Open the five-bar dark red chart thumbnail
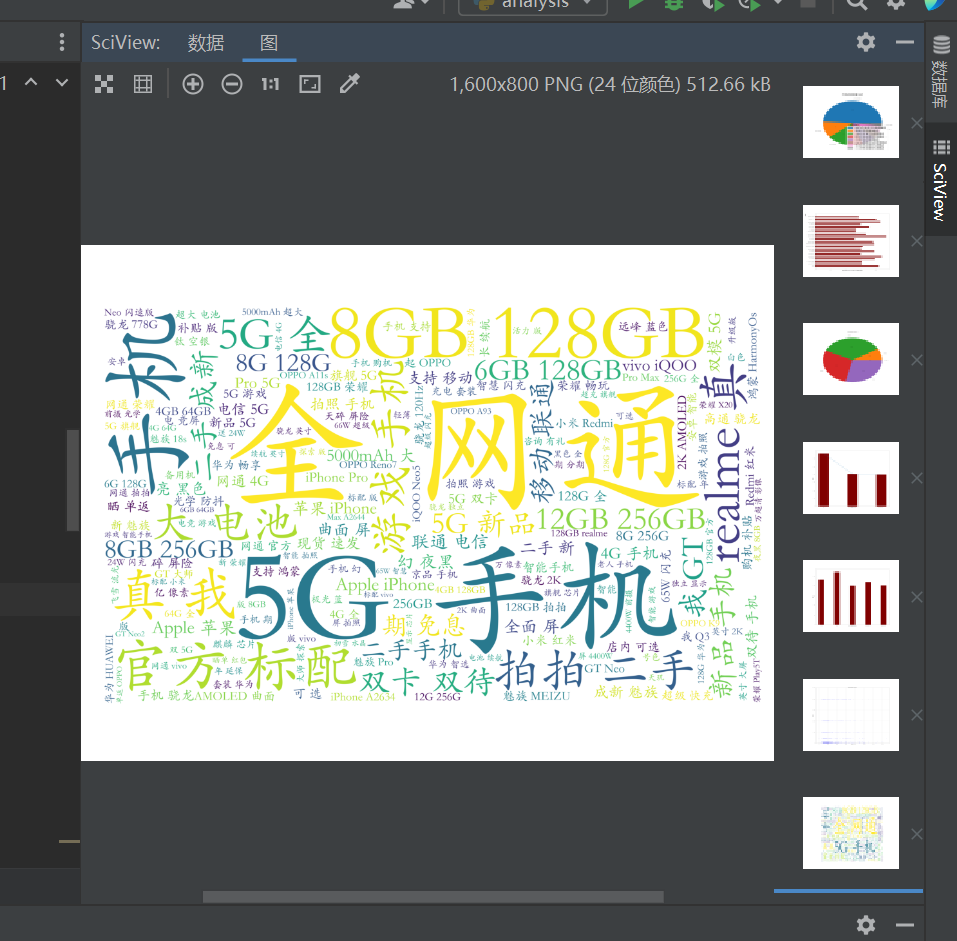 [850, 596]
